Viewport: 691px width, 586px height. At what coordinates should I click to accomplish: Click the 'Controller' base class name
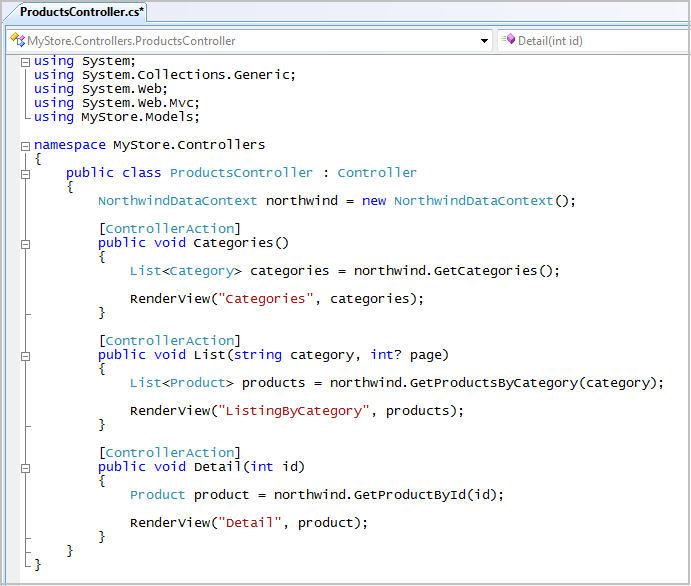(377, 173)
